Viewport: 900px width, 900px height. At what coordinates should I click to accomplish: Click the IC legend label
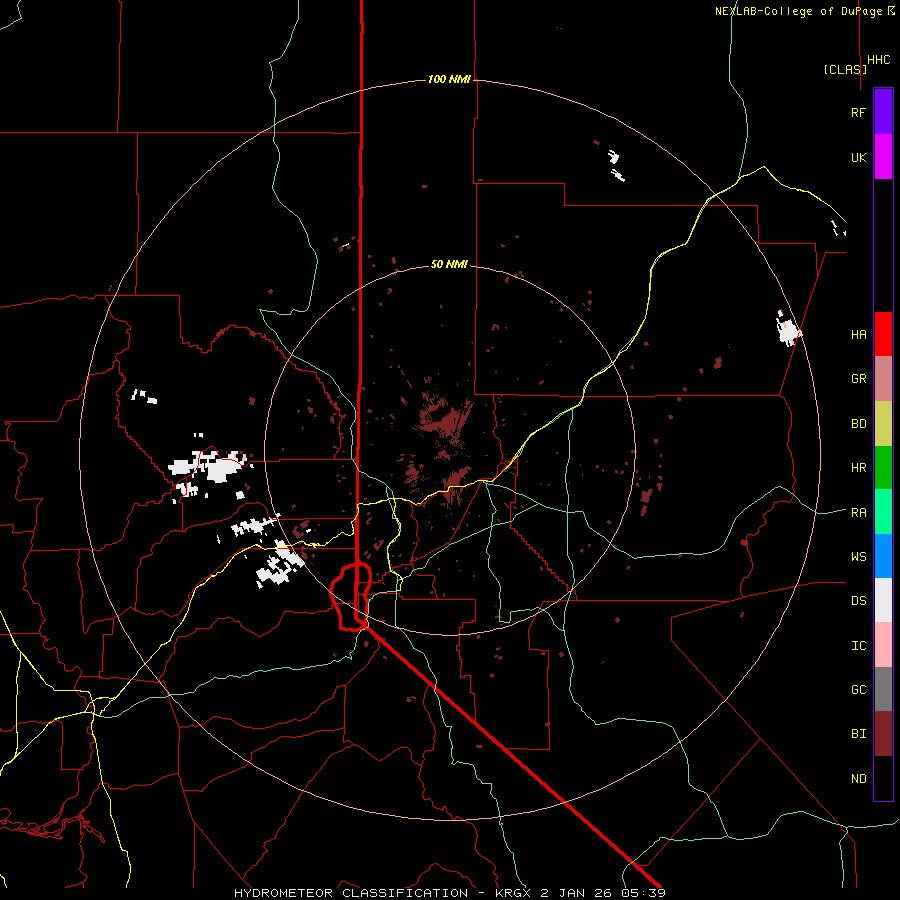(x=858, y=645)
